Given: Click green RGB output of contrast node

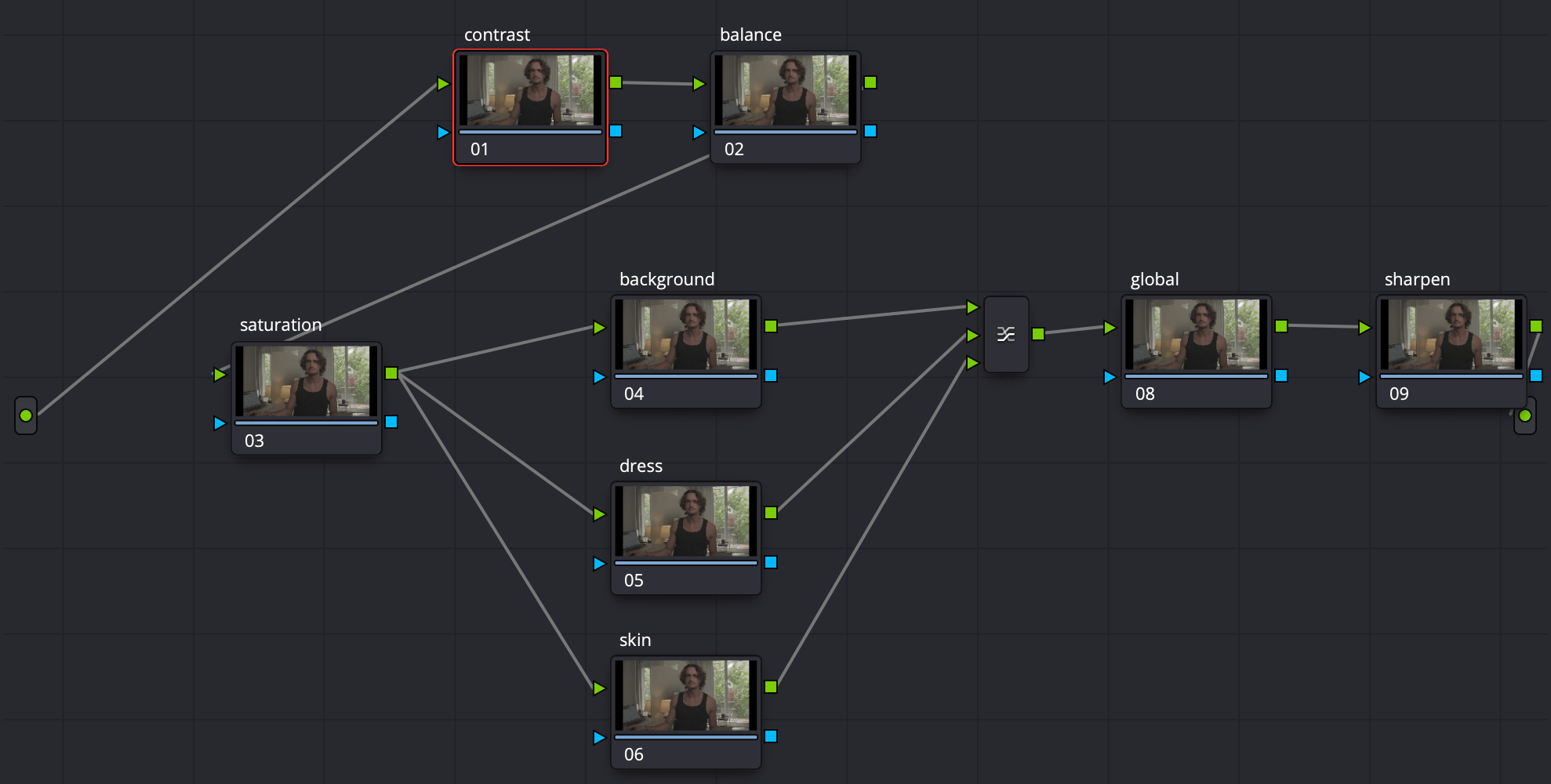Looking at the screenshot, I should [x=616, y=82].
